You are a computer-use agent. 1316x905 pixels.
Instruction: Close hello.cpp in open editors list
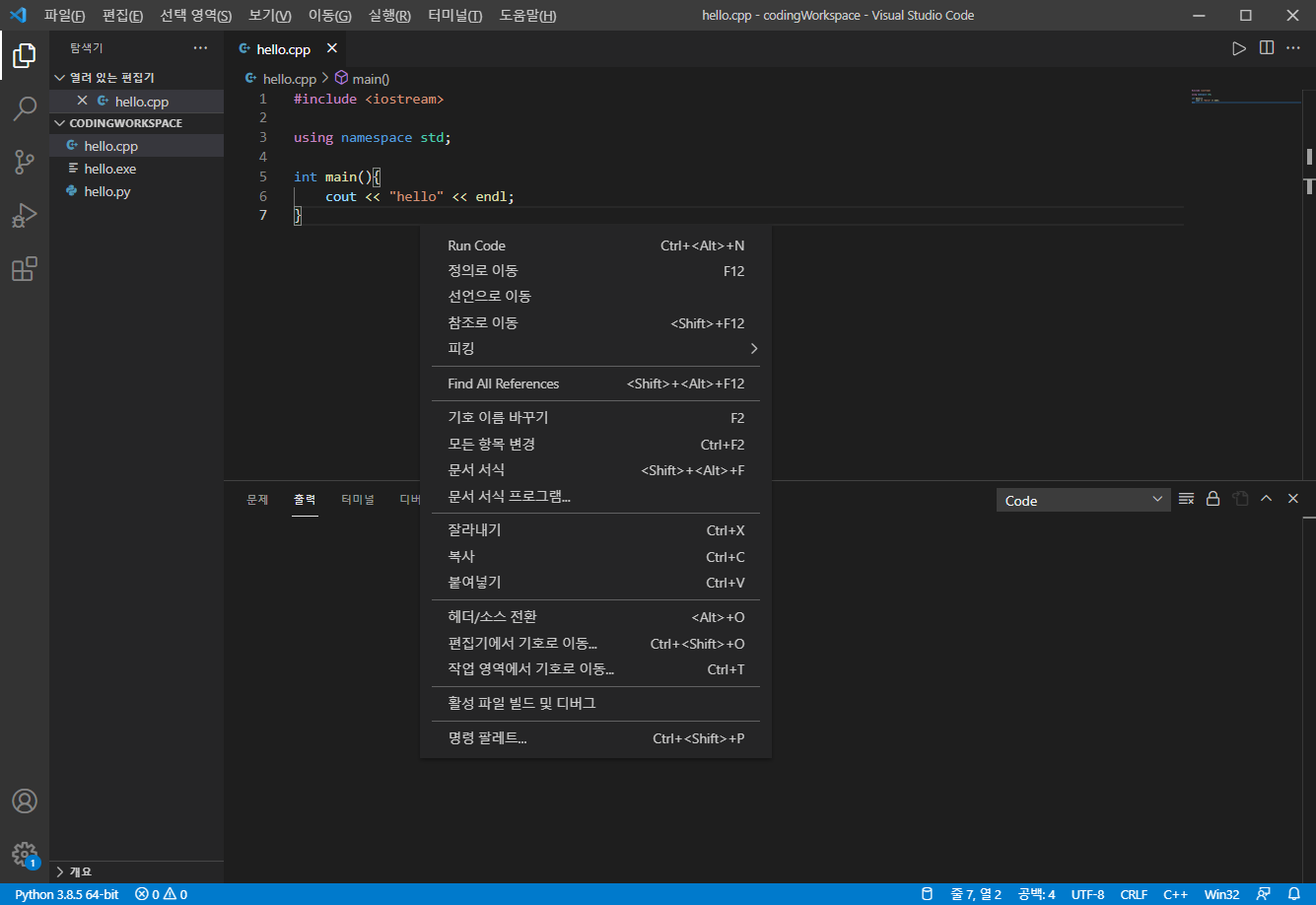(x=83, y=101)
